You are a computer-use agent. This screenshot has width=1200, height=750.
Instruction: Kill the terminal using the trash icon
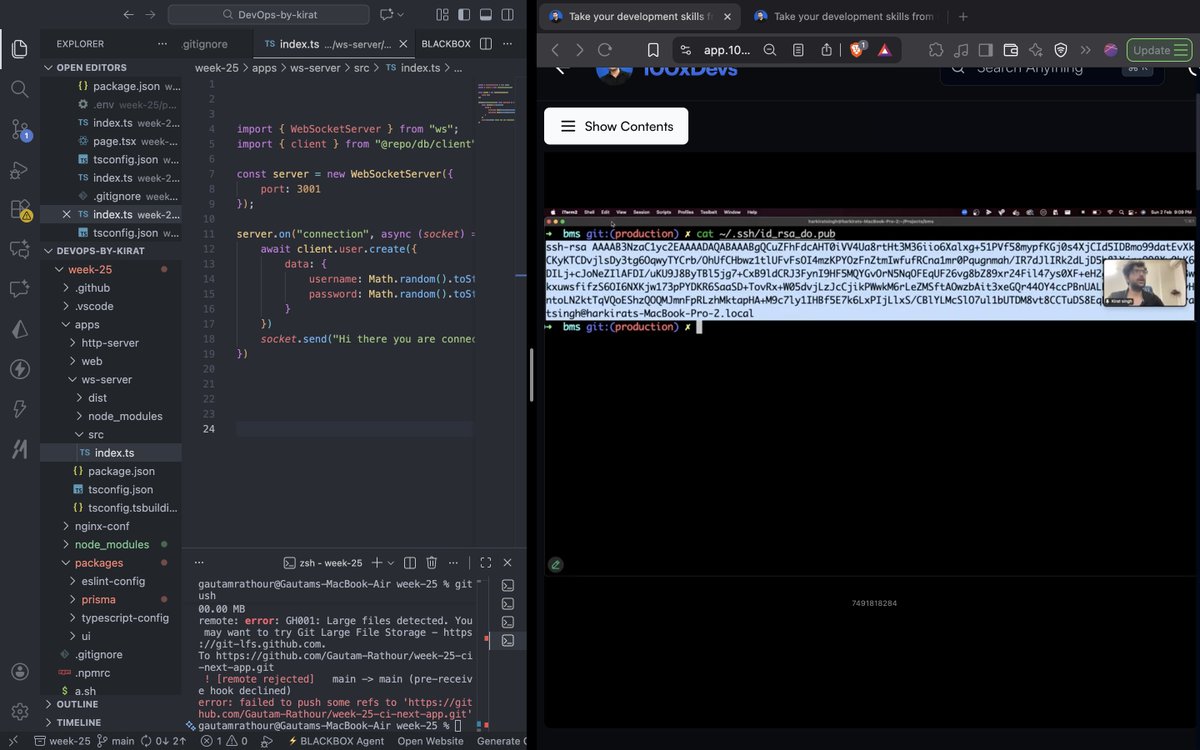click(431, 562)
